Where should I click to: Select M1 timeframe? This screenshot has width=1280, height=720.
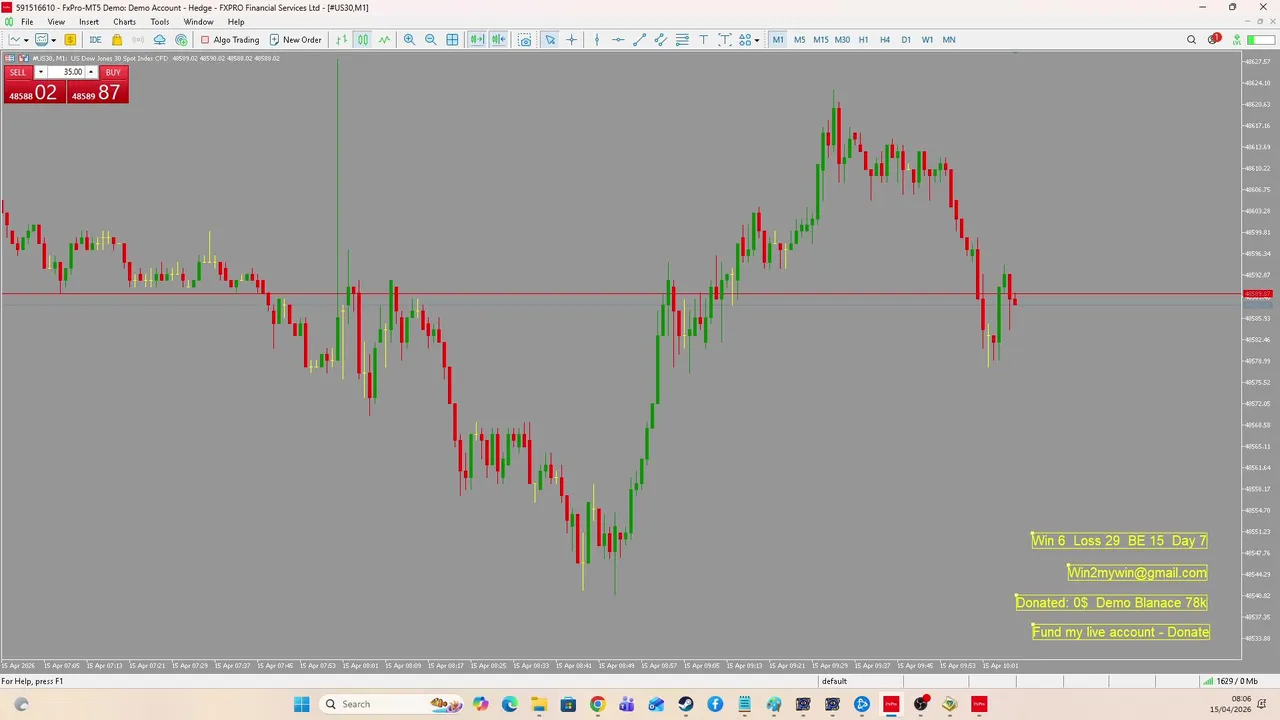point(778,40)
